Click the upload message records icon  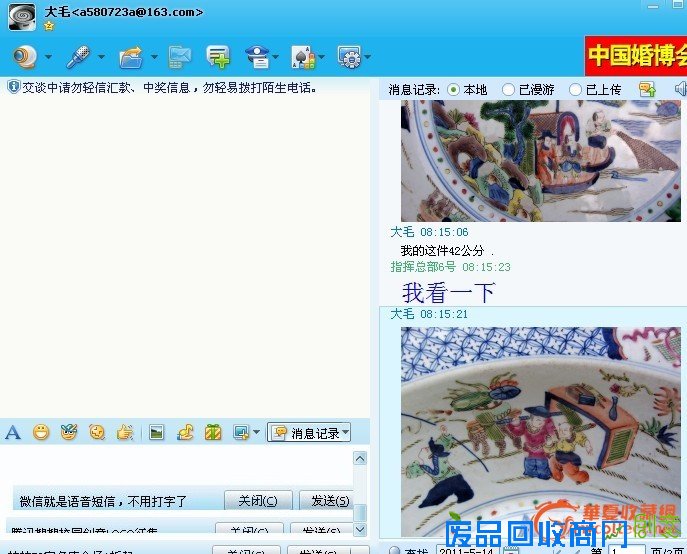pos(647,89)
